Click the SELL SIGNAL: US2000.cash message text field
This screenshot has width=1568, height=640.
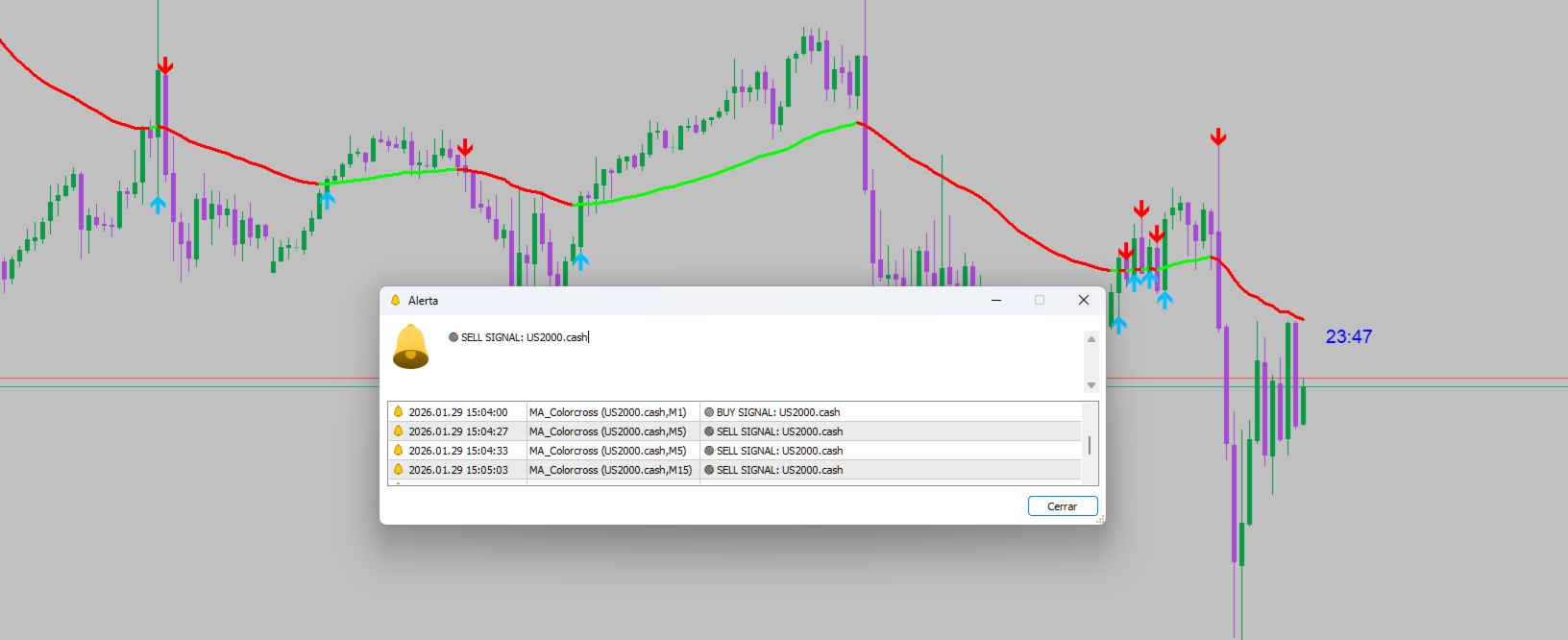pyautogui.click(x=764, y=360)
